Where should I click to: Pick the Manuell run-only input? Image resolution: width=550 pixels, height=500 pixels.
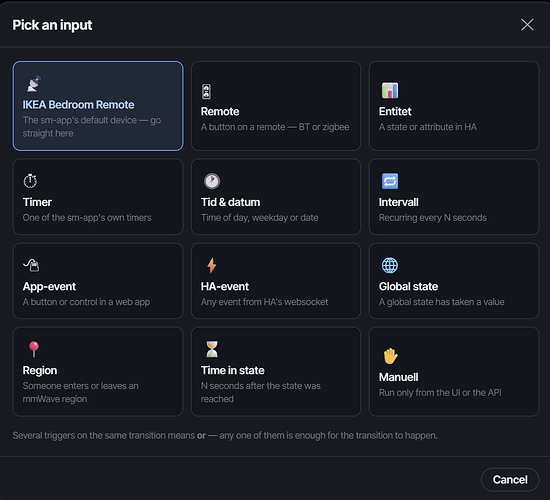[x=454, y=372]
